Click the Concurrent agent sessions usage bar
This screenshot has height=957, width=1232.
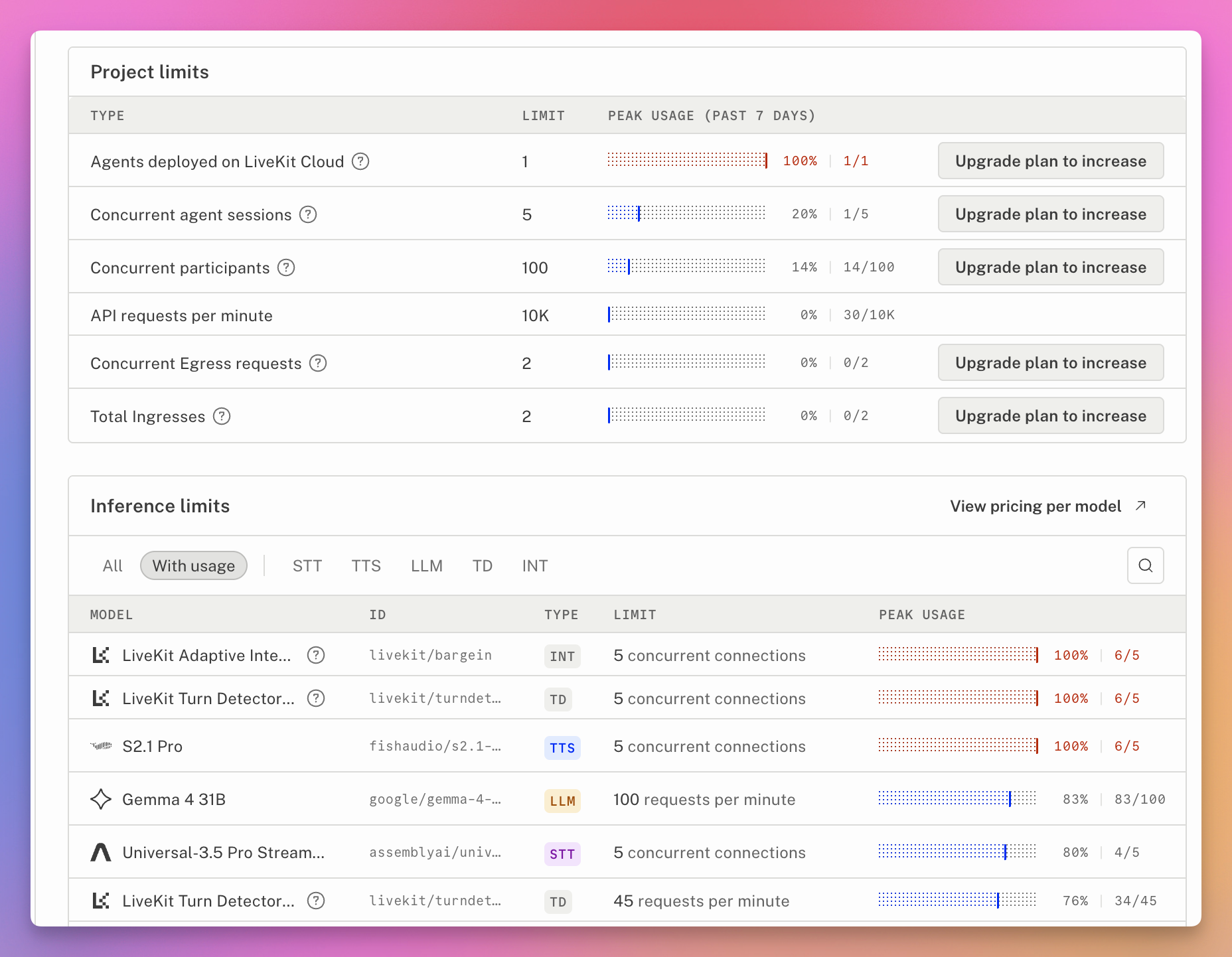pyautogui.click(x=686, y=214)
